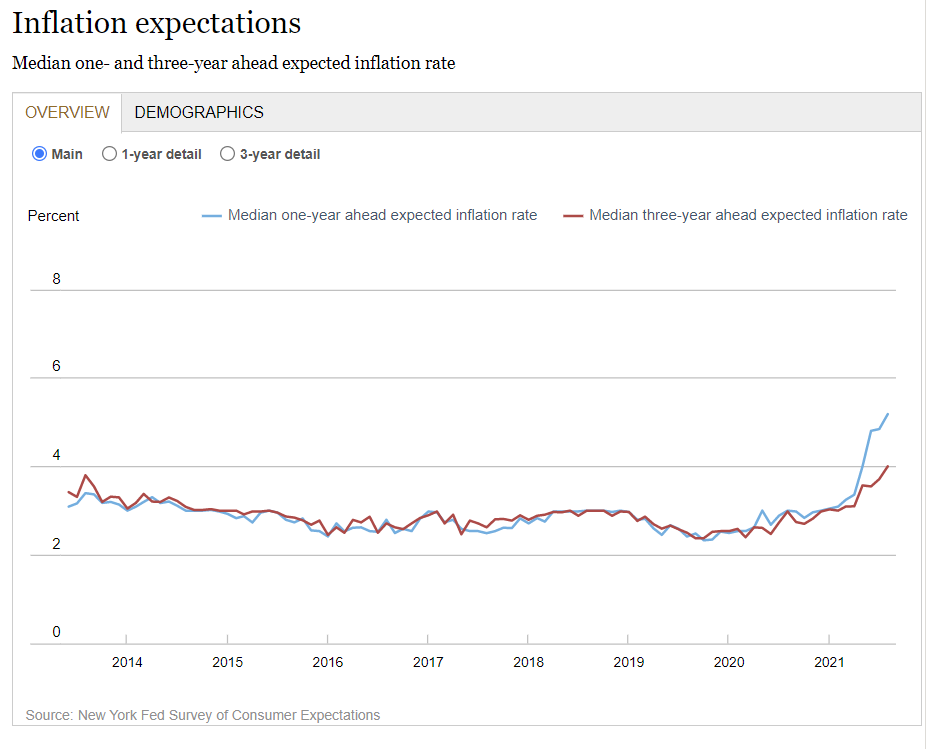Click the peak of the blue line
The image size is (941, 749).
(888, 414)
